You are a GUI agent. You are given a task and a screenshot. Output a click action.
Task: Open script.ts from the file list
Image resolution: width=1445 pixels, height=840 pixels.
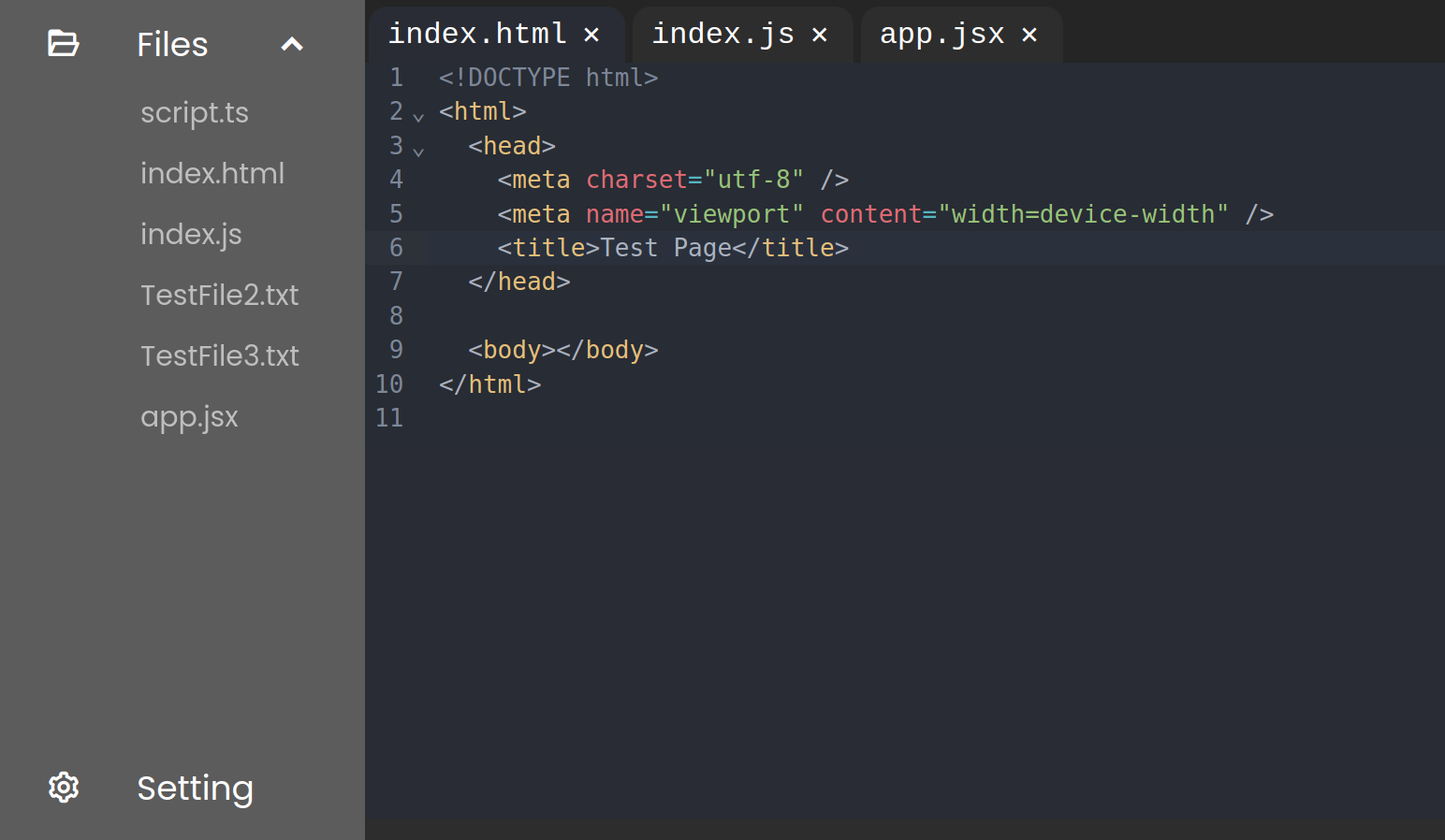tap(195, 113)
